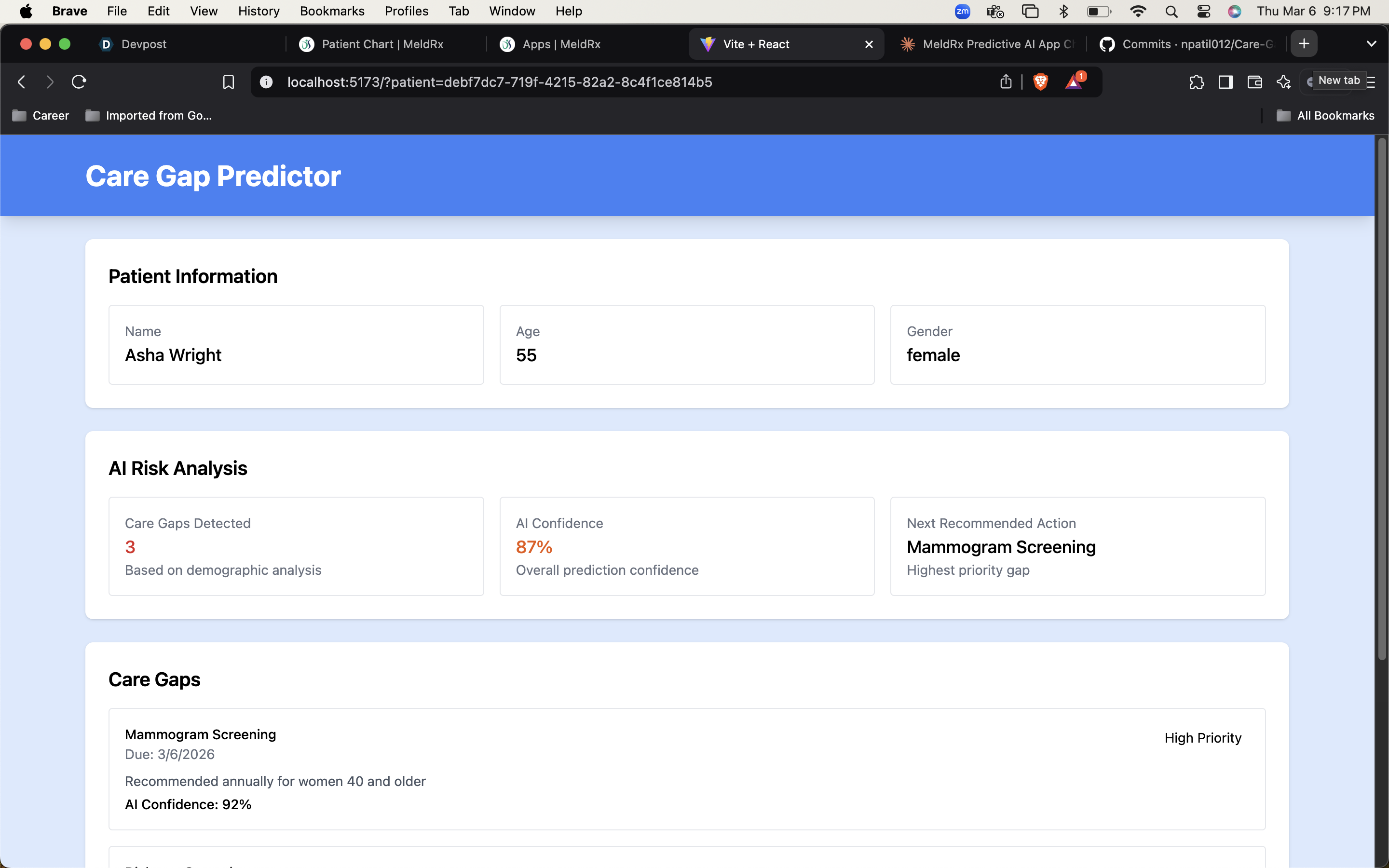The width and height of the screenshot is (1389, 868).
Task: Open the Bookmarks menu
Action: pos(332,11)
